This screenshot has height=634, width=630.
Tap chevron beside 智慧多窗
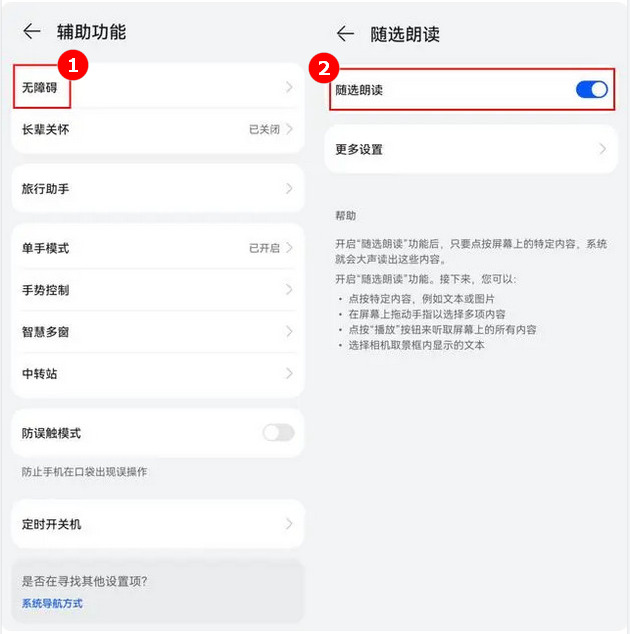(x=289, y=332)
